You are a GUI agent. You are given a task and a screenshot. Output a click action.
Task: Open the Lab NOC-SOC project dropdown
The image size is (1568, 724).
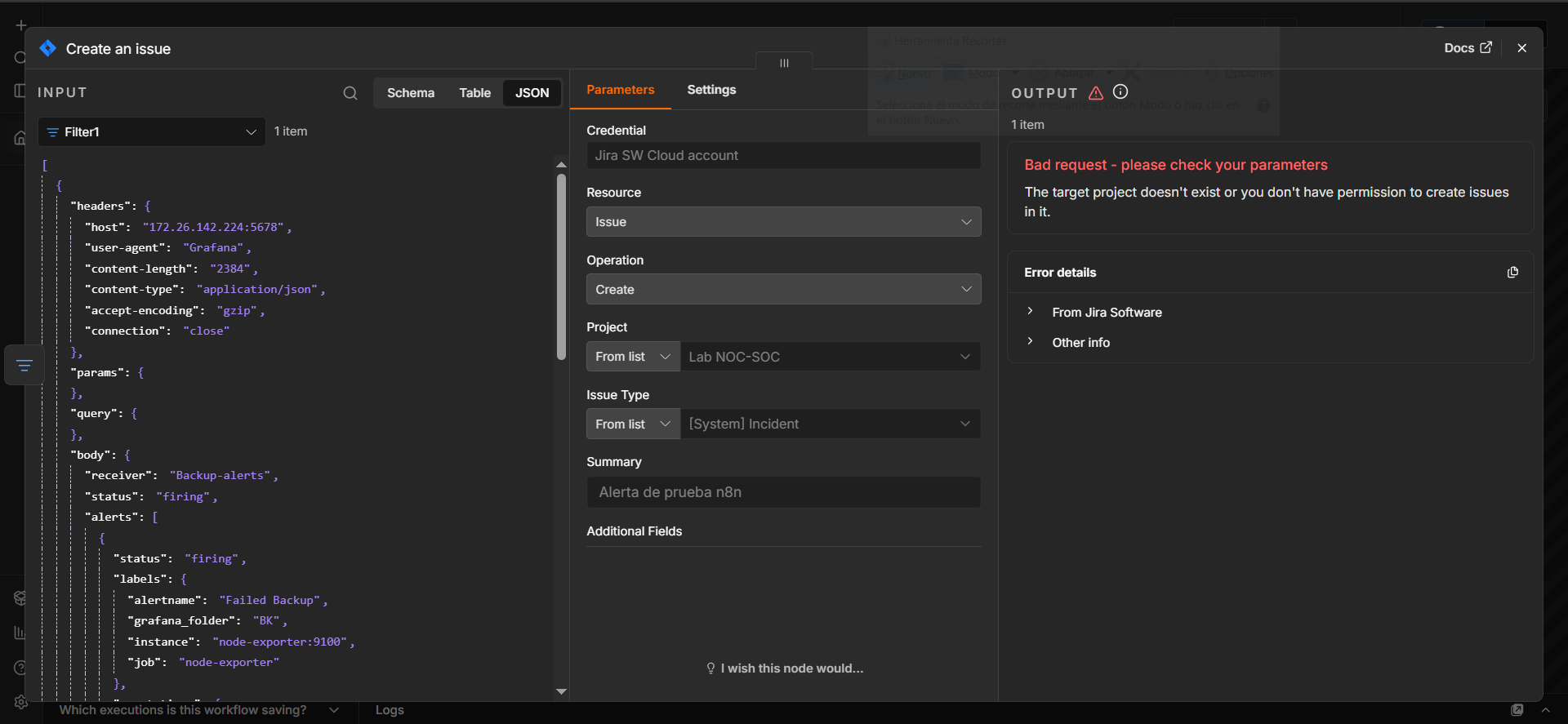[x=831, y=357]
